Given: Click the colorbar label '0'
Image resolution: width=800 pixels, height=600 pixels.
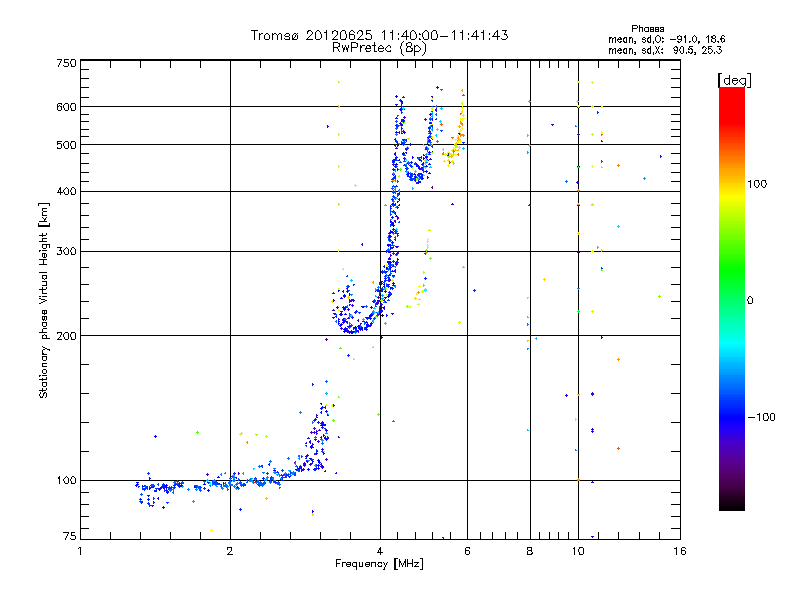Looking at the screenshot, I should tap(750, 300).
